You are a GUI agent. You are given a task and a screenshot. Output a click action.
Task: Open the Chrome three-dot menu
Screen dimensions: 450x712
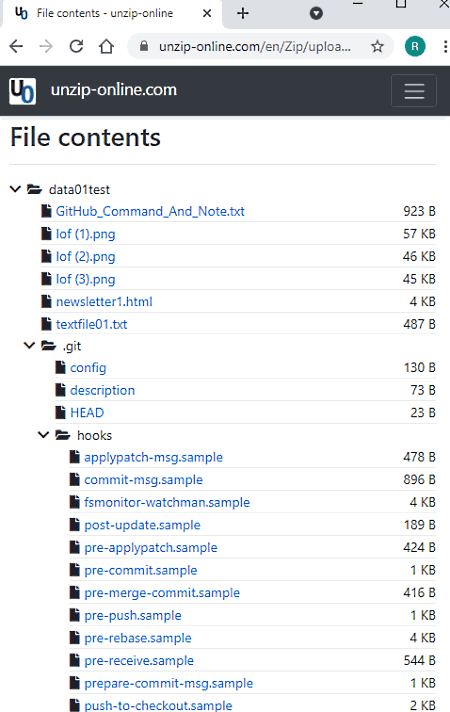coord(445,46)
